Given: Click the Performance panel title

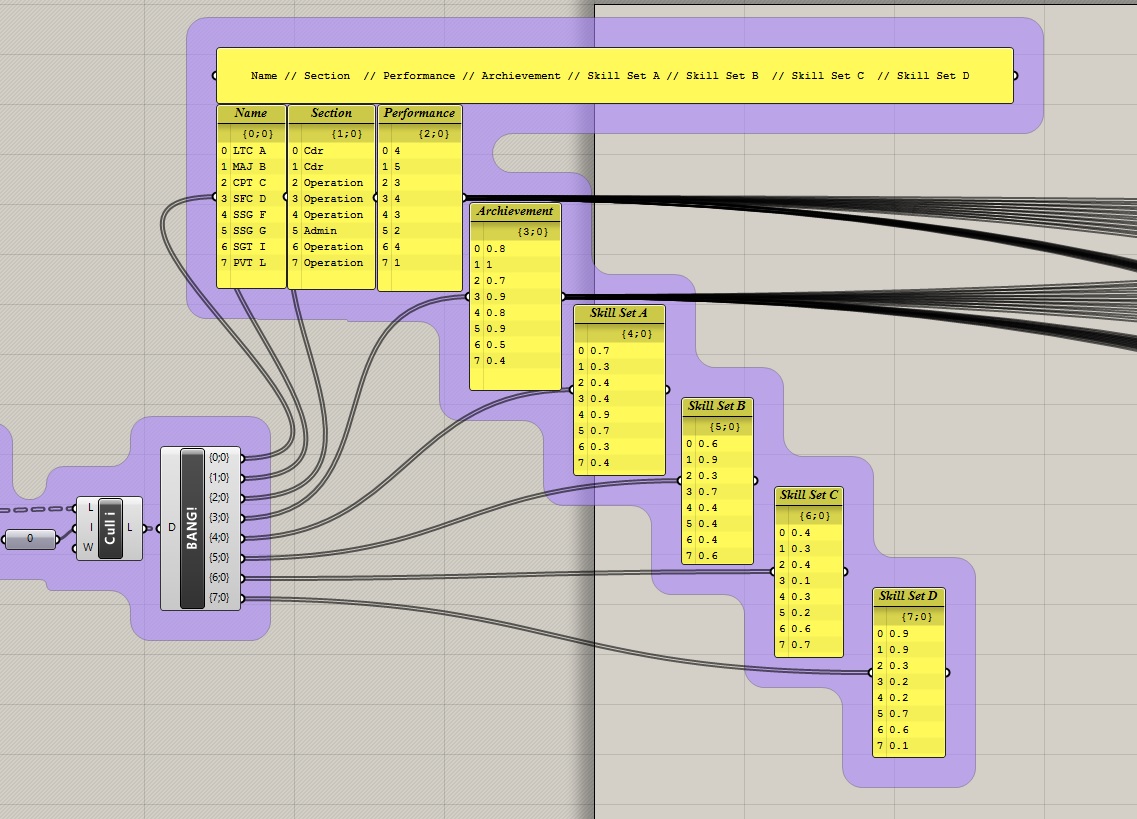Looking at the screenshot, I should pos(419,113).
